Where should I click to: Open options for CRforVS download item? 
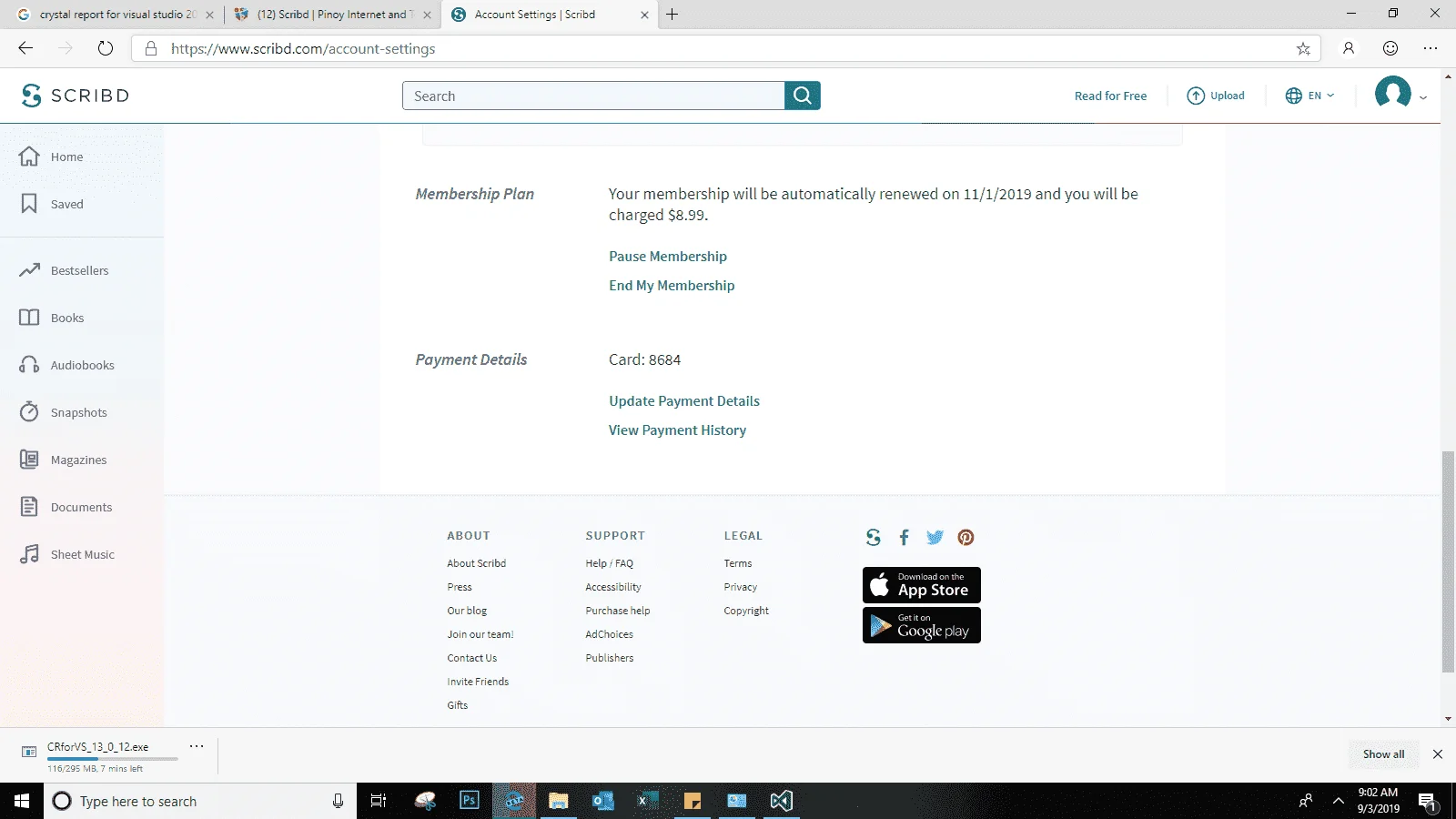click(197, 746)
